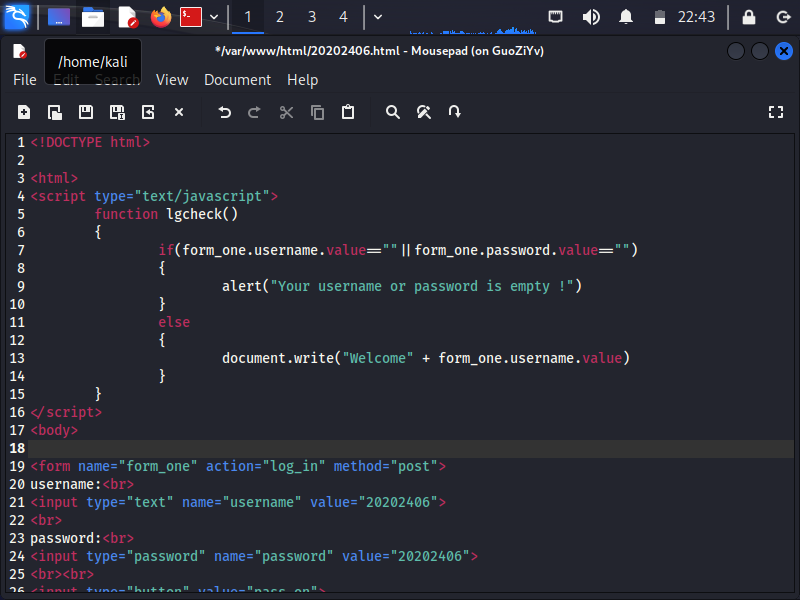Click the '<form name="form_one"' line
This screenshot has width=800, height=600.
point(238,466)
